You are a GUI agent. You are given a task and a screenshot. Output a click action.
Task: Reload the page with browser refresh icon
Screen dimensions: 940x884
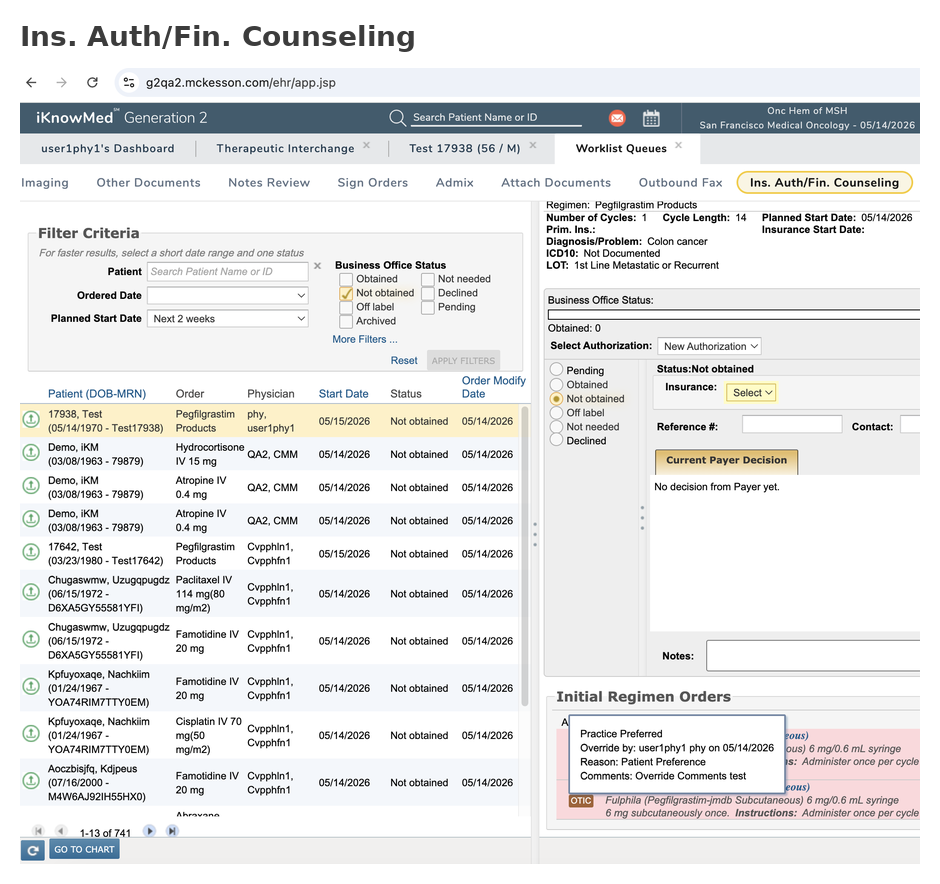[x=92, y=82]
